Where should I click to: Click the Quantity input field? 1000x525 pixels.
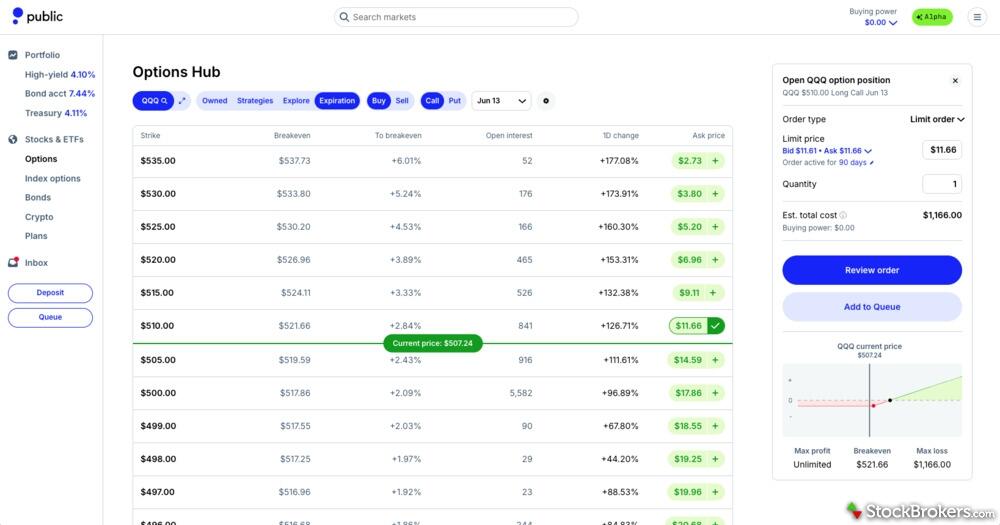click(941, 184)
